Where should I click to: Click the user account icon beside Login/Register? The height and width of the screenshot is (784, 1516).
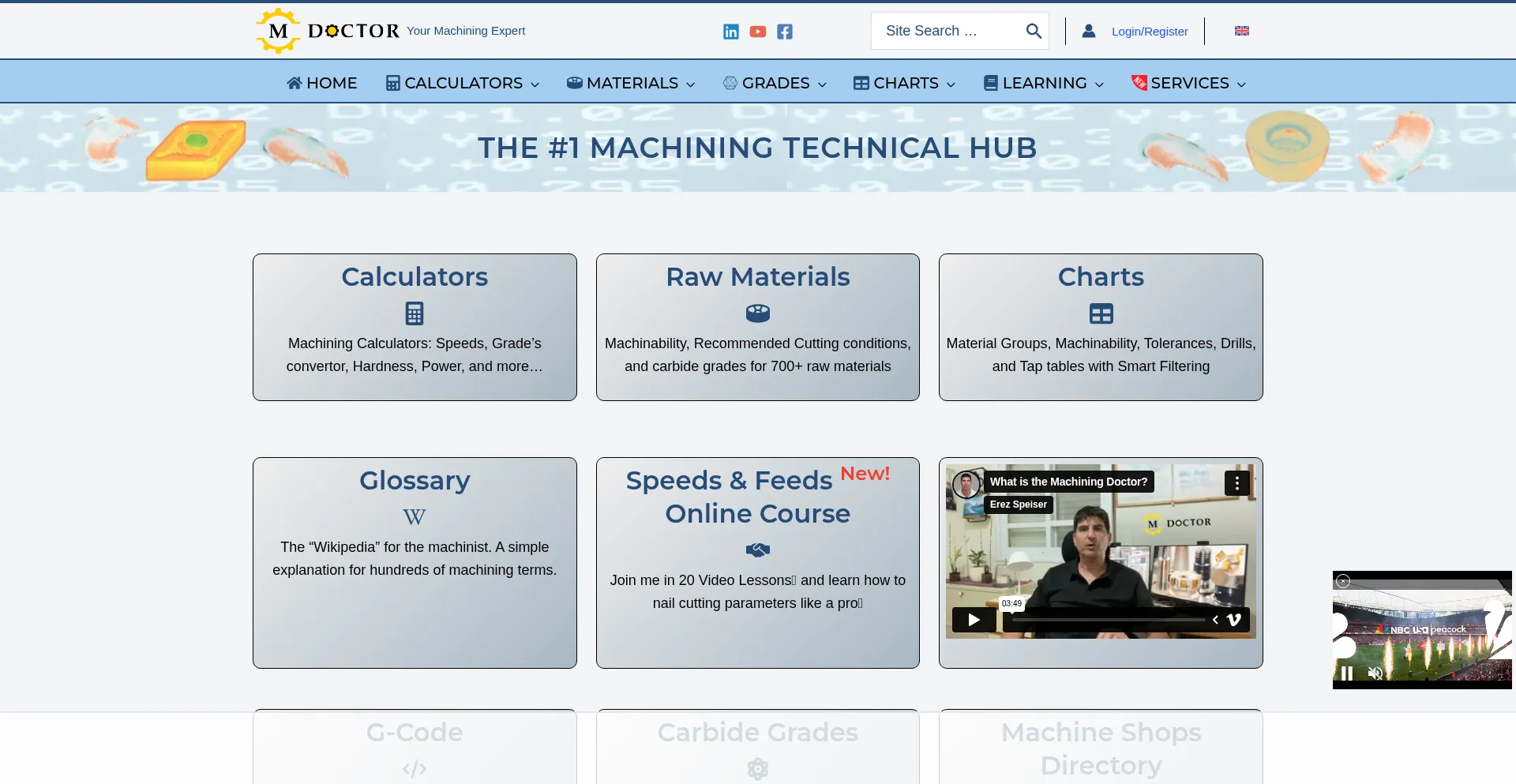pyautogui.click(x=1089, y=31)
